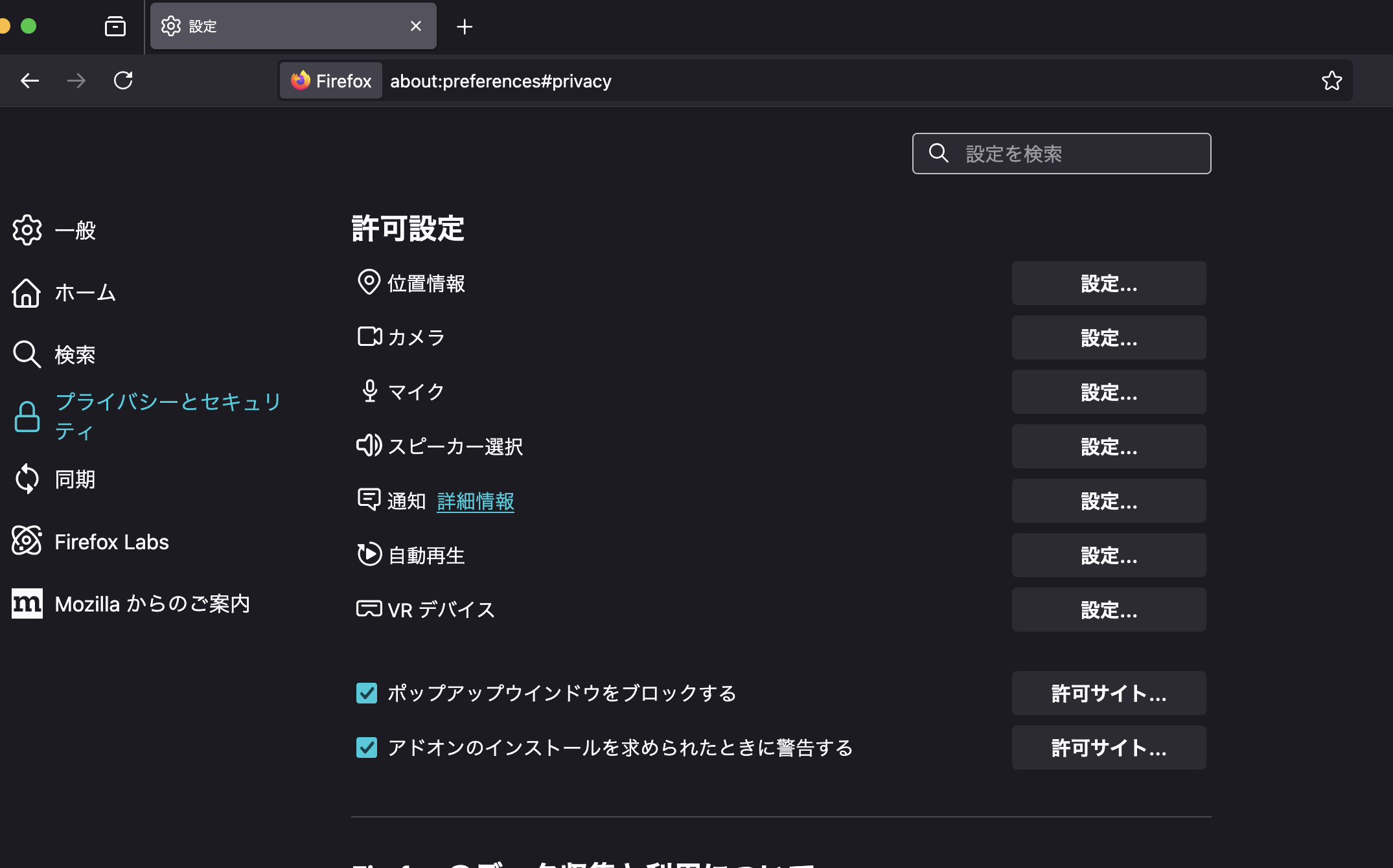Open a new tab with plus button
This screenshot has height=868, width=1393.
(465, 26)
